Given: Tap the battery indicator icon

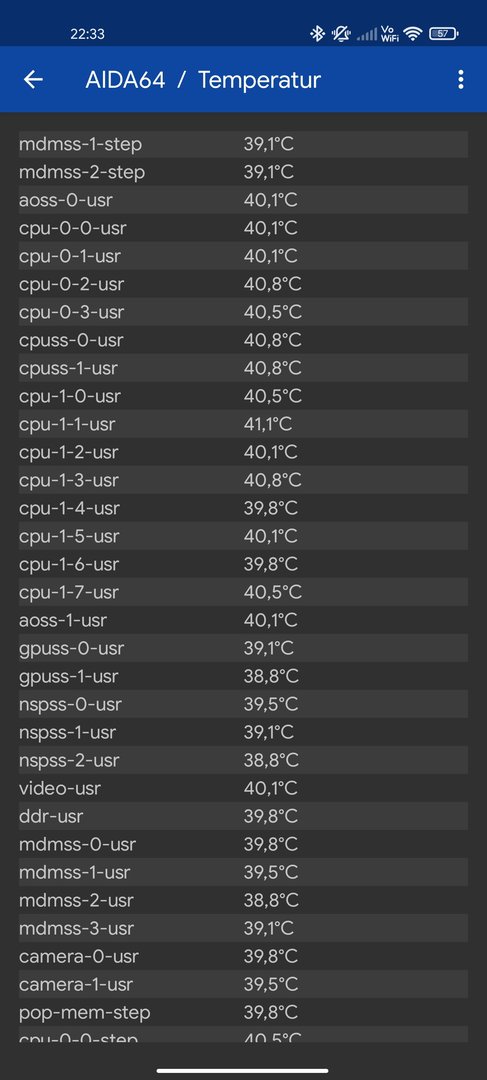Looking at the screenshot, I should coord(444,34).
